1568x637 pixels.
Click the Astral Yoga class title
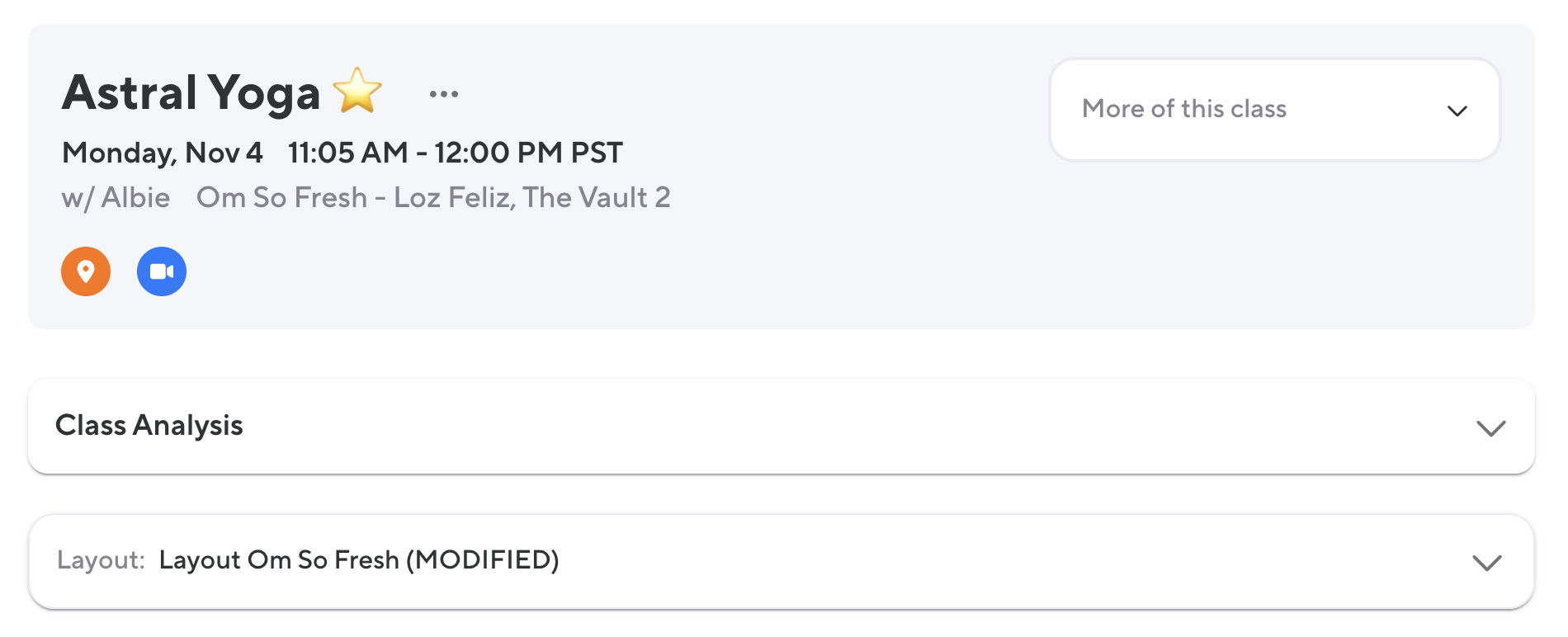coord(191,92)
